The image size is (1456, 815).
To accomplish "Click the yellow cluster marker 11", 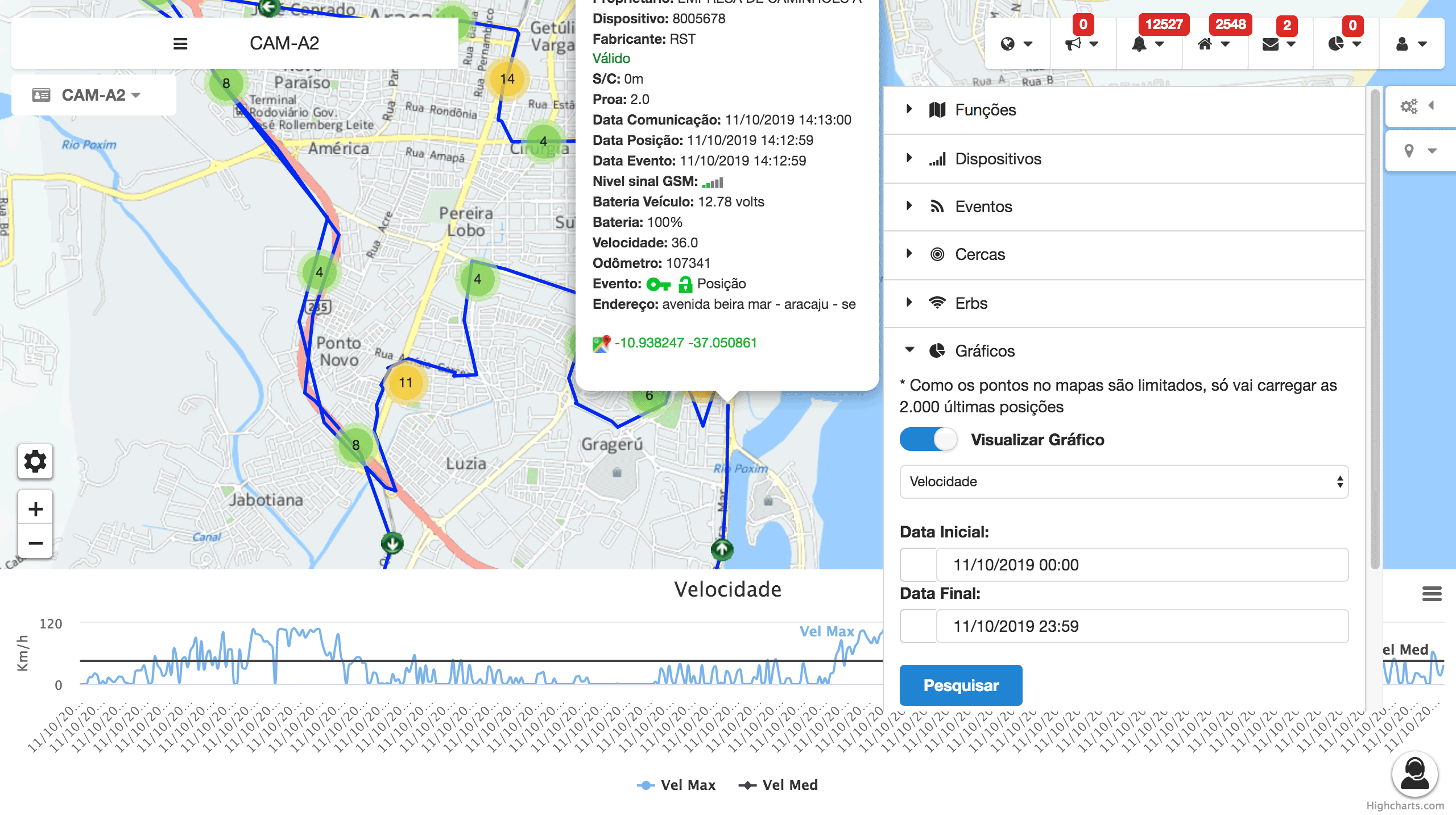I will 406,382.
